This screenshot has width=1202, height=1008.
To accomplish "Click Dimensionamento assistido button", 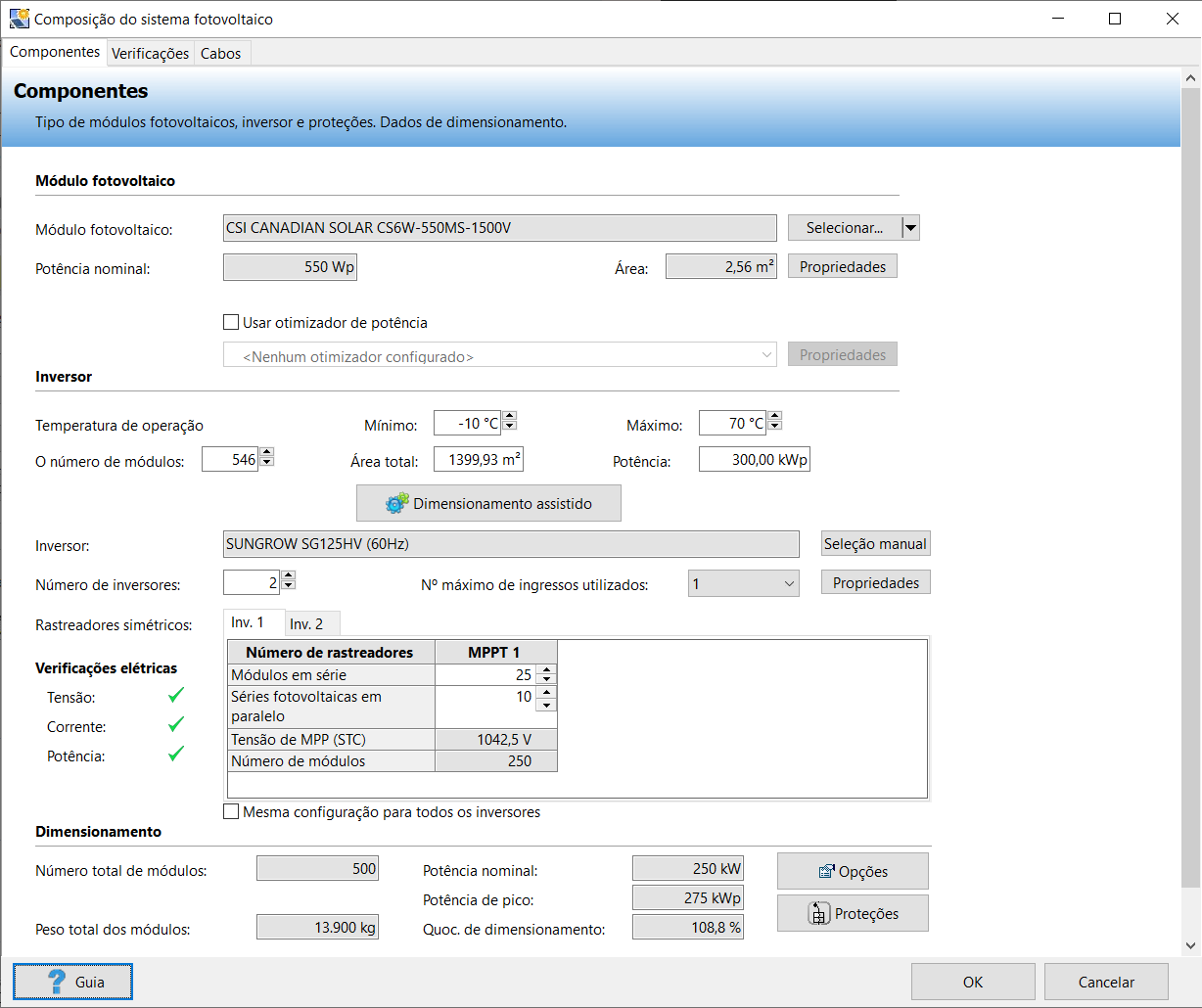I will click(x=488, y=504).
